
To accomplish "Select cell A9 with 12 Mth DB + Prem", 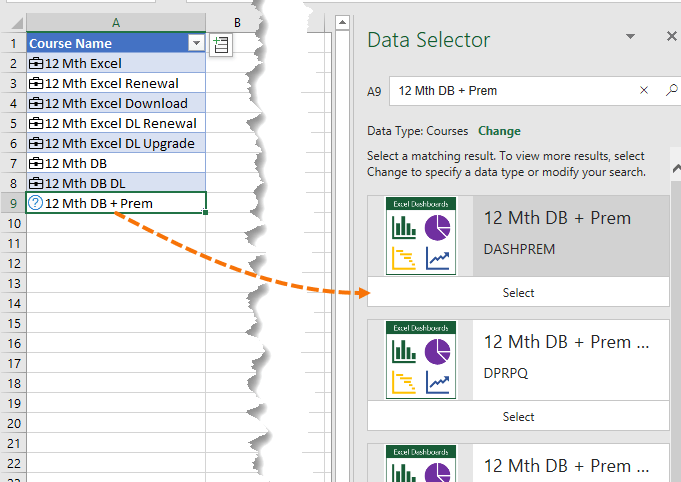I will pyautogui.click(x=116, y=203).
